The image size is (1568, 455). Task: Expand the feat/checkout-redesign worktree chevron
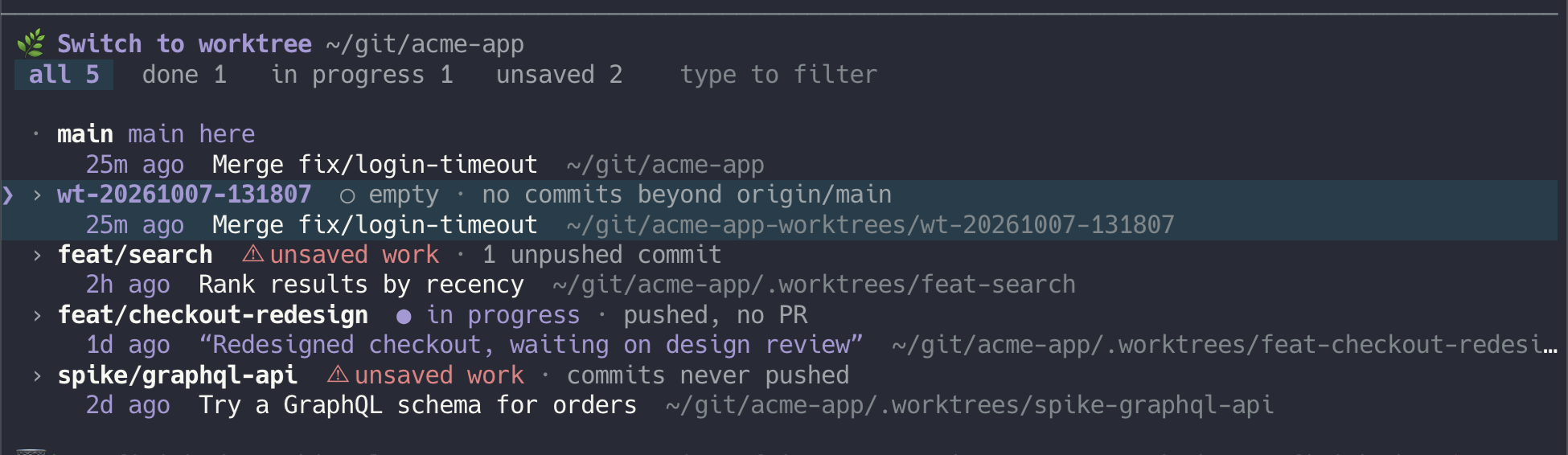[x=37, y=315]
